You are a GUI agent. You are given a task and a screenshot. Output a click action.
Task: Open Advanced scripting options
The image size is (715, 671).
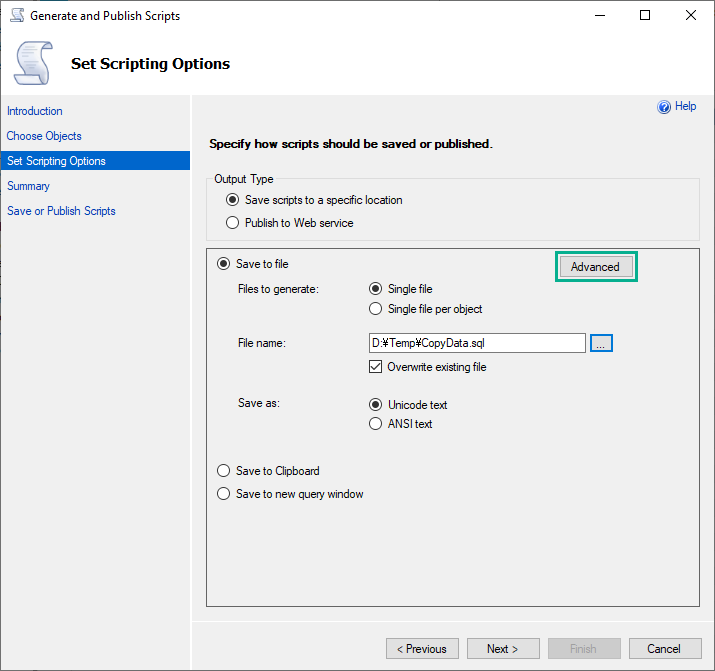pyautogui.click(x=595, y=267)
